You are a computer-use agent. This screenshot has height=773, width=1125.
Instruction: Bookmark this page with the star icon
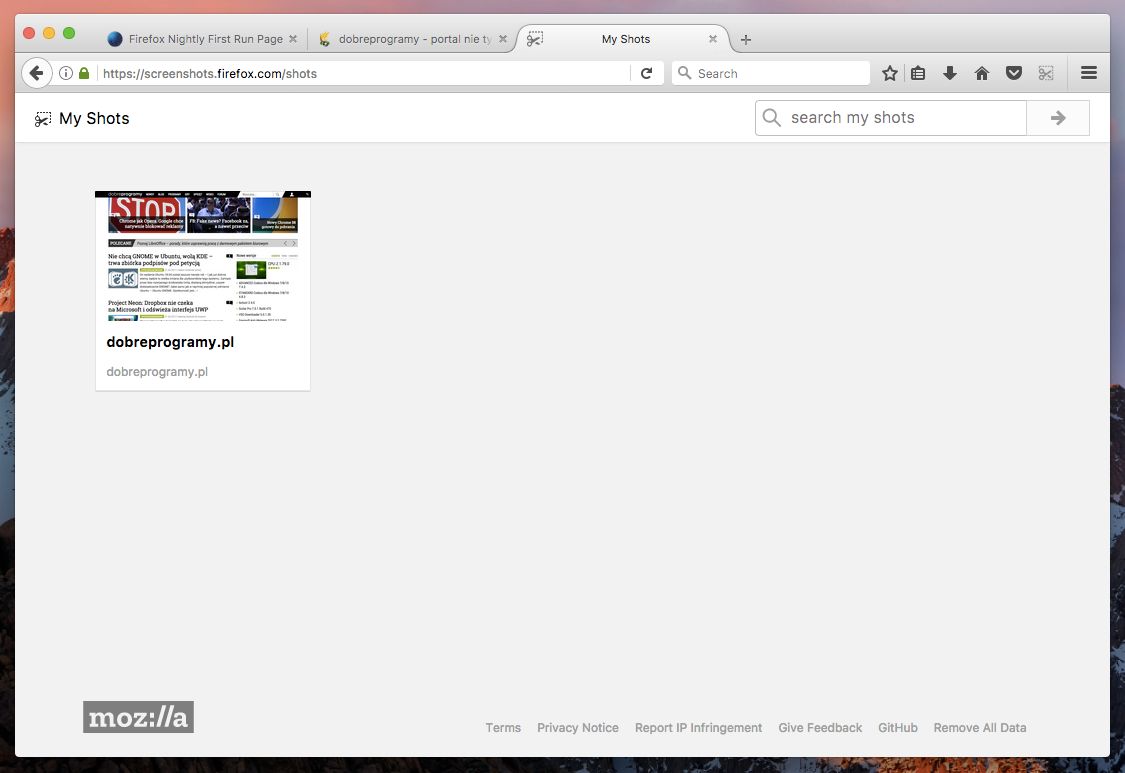point(890,73)
